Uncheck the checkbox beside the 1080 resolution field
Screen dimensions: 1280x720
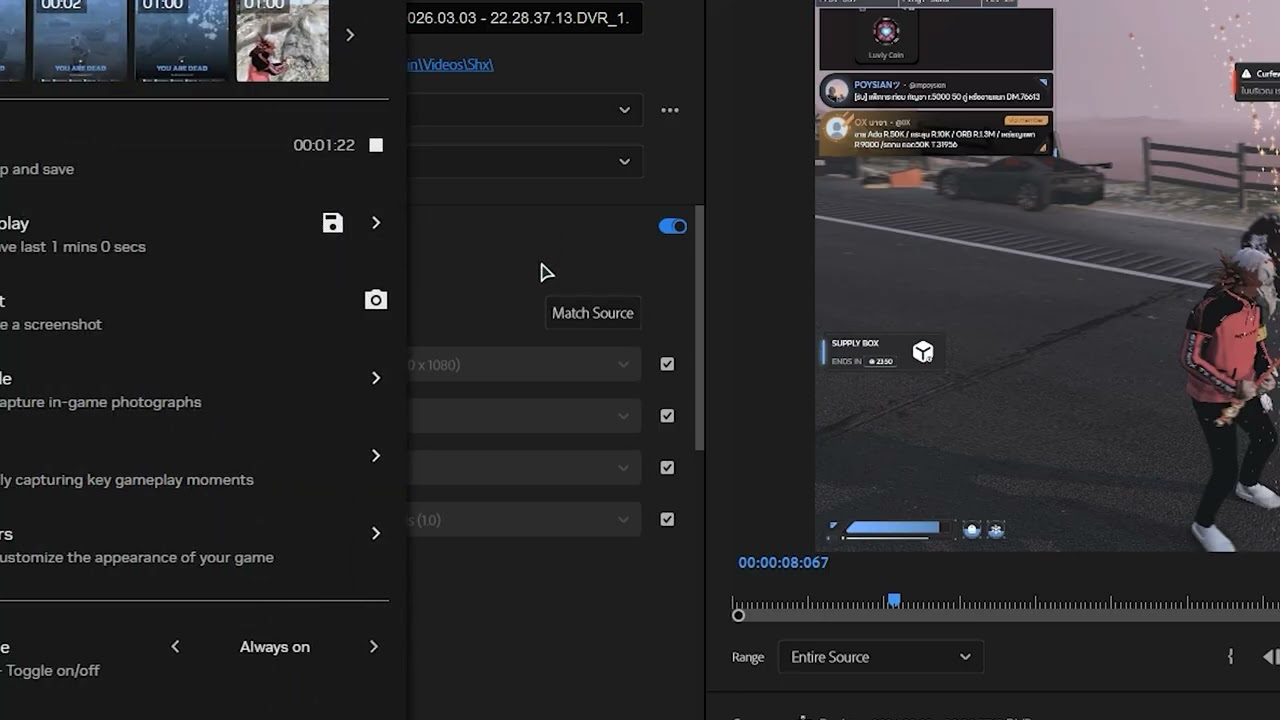tap(667, 365)
